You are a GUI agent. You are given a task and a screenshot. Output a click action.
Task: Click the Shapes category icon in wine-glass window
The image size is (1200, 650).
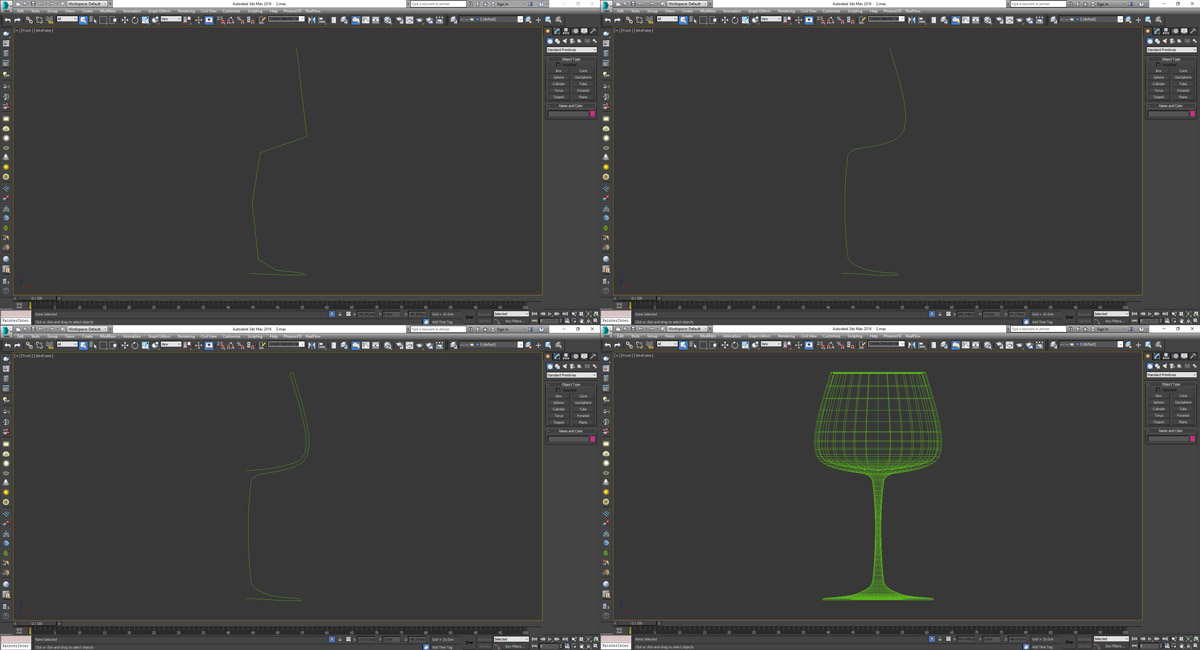click(x=1157, y=366)
